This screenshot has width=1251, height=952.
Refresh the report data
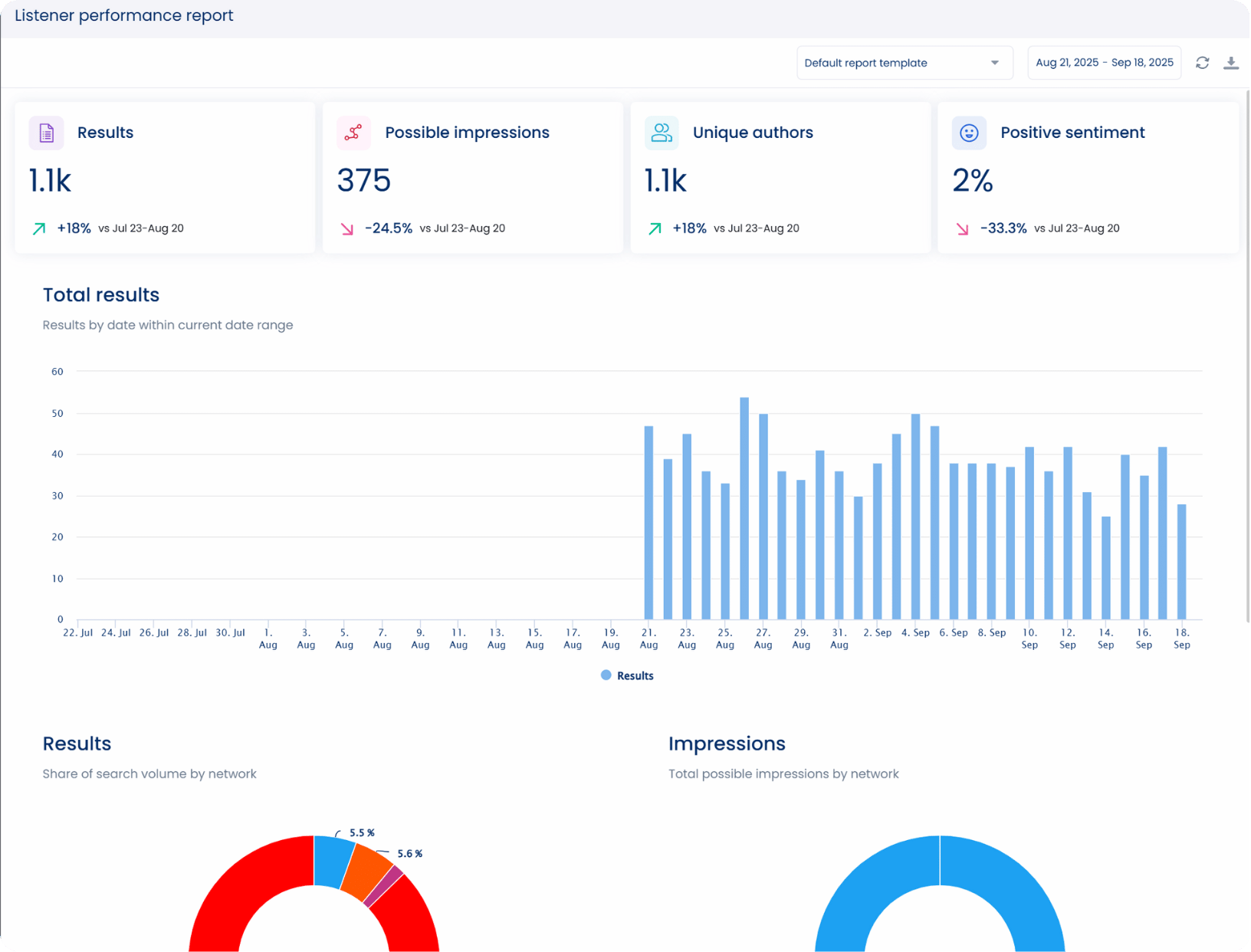[x=1203, y=62]
